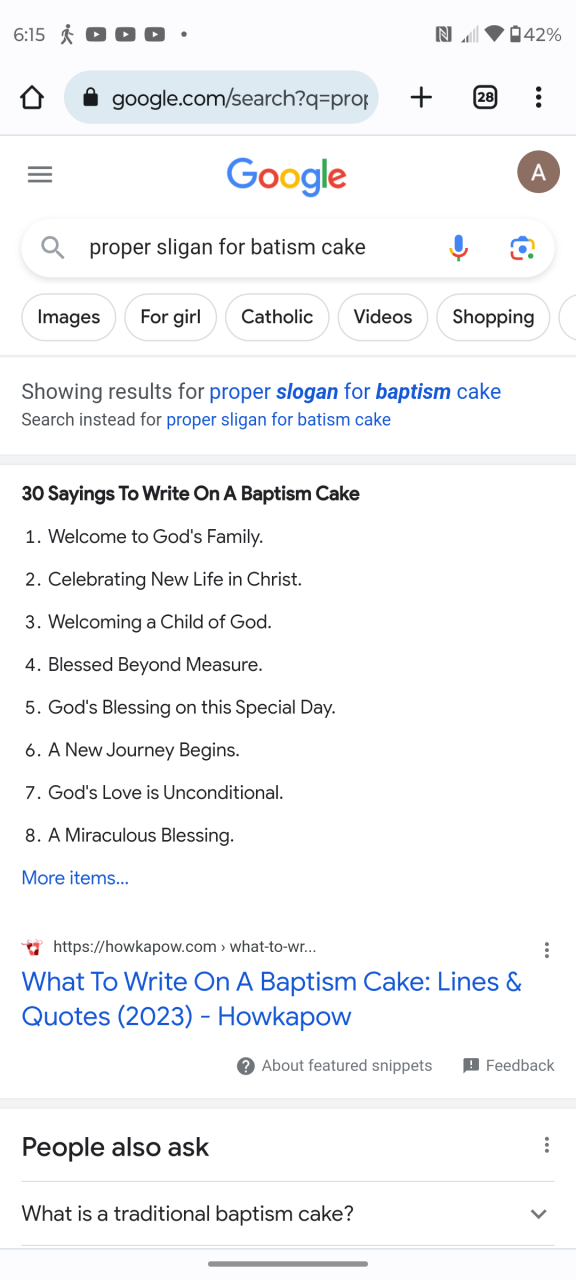The height and width of the screenshot is (1280, 576).
Task: Tap the search magnifier icon
Action: tap(53, 248)
